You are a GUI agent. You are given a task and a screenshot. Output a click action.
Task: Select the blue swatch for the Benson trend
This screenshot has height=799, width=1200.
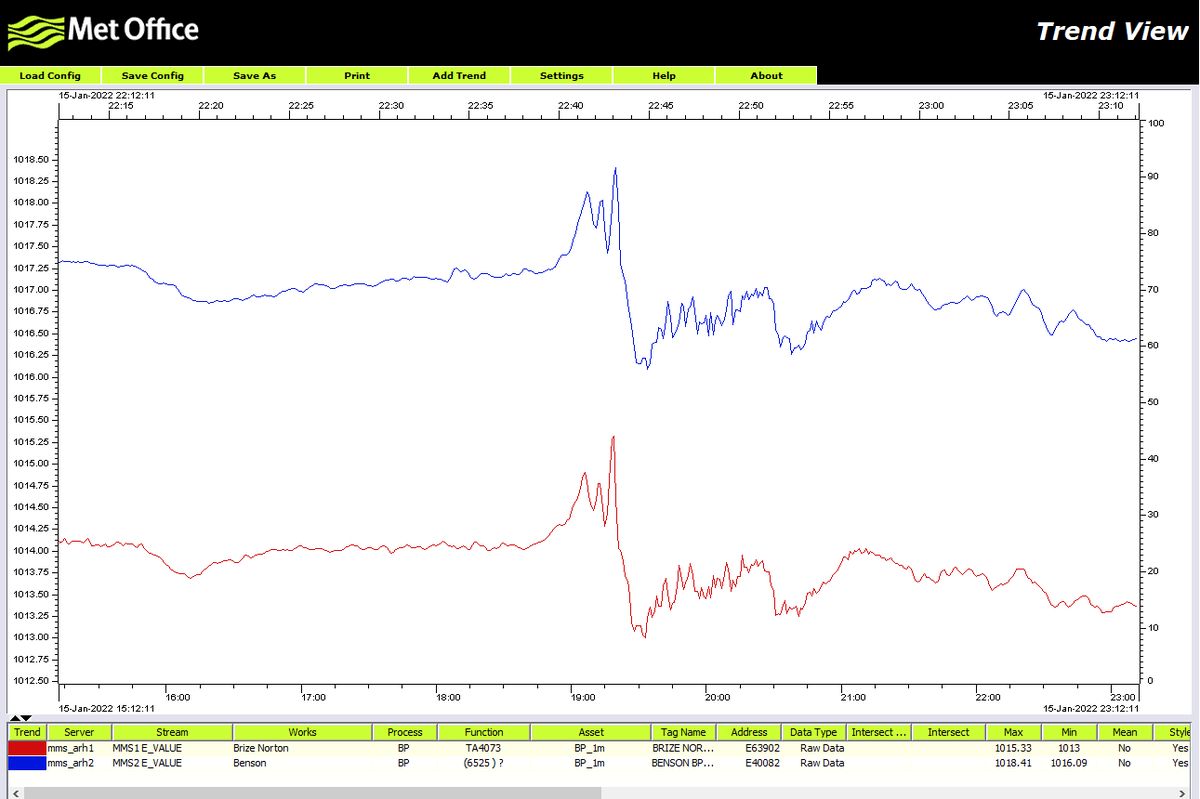pos(27,763)
